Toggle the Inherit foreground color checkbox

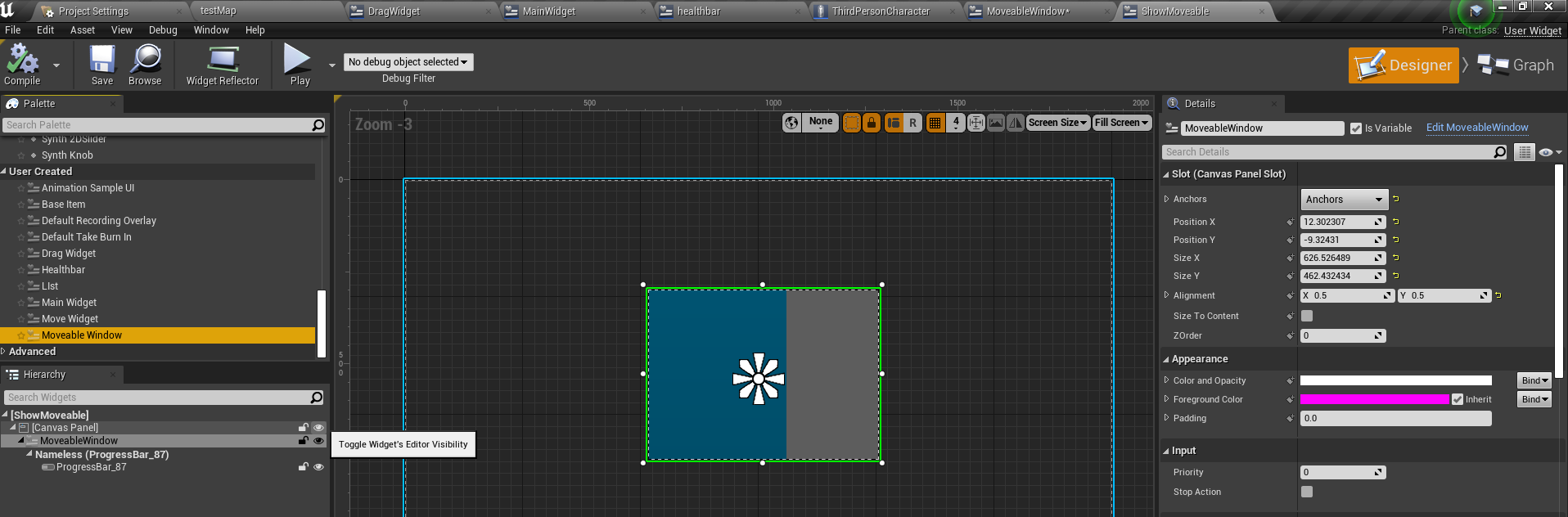(x=1458, y=399)
